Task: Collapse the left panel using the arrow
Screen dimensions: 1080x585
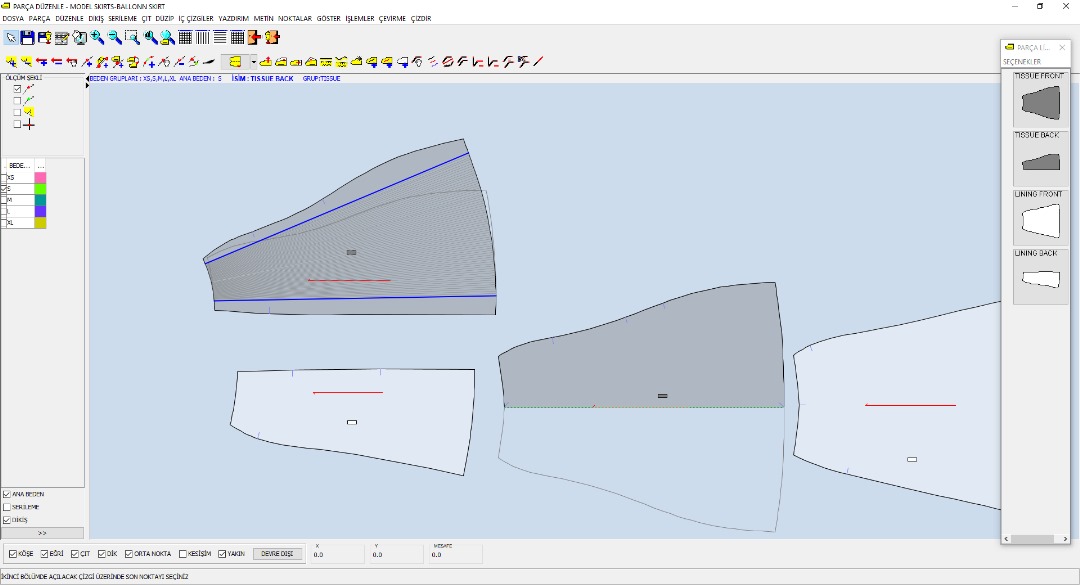Action: click(88, 77)
